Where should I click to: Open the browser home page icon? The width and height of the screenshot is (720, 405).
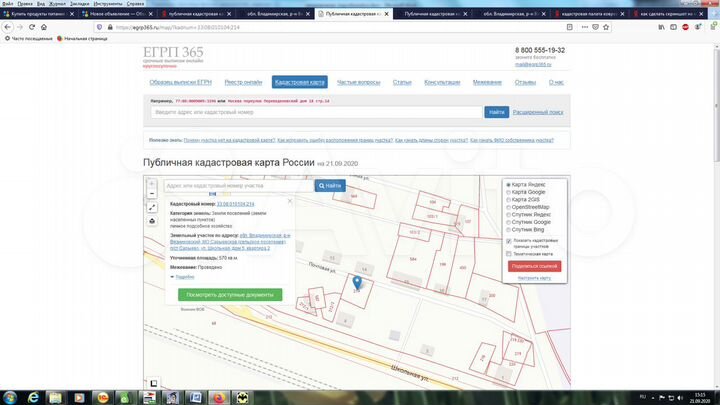tap(44, 27)
